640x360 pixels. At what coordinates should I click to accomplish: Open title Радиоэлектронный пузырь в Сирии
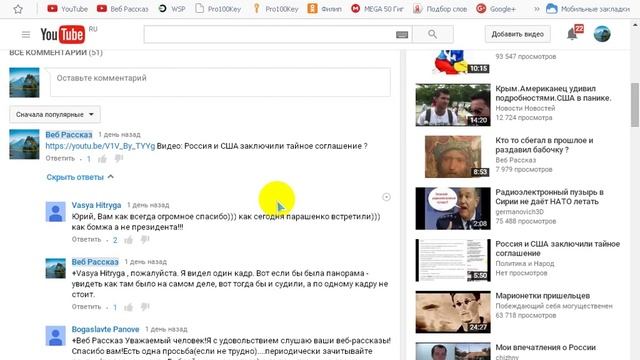tap(549, 197)
